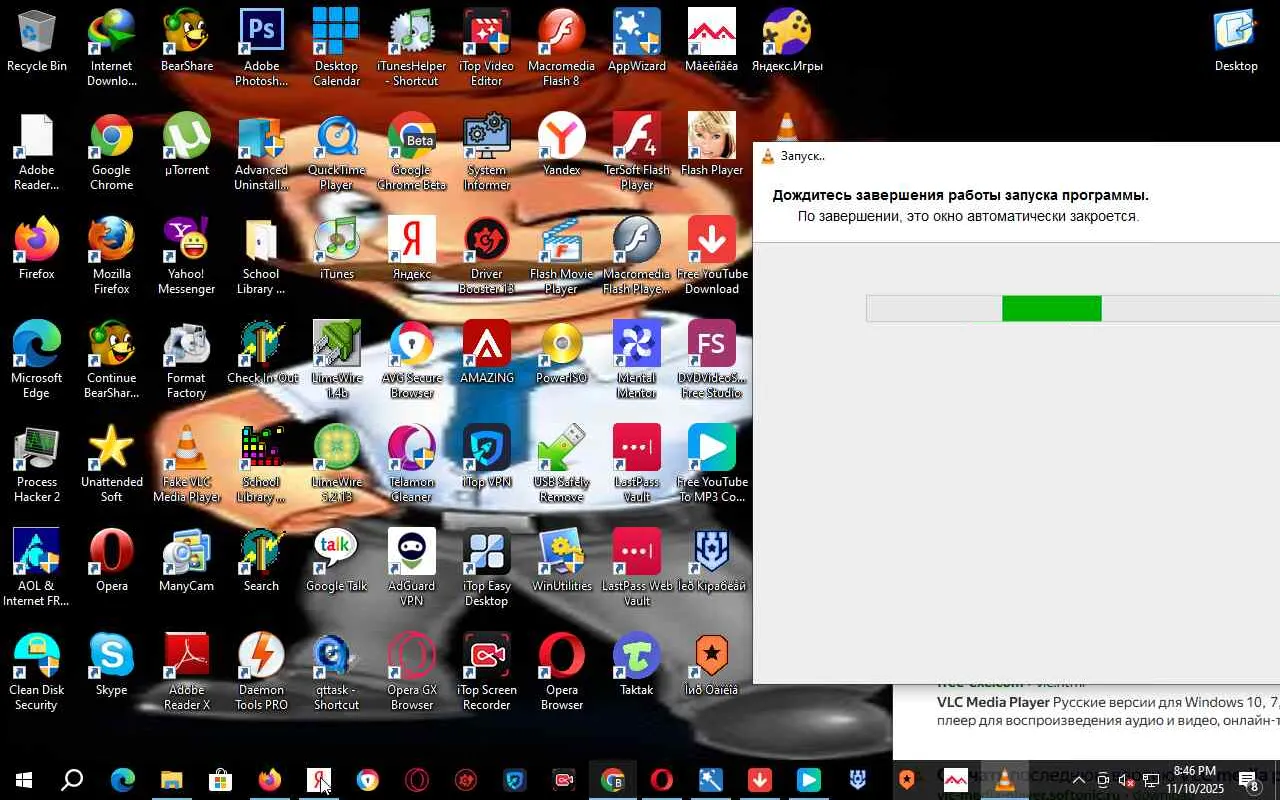Select Telamon Cleaner desktop icon
The height and width of the screenshot is (800, 1280).
tap(412, 464)
